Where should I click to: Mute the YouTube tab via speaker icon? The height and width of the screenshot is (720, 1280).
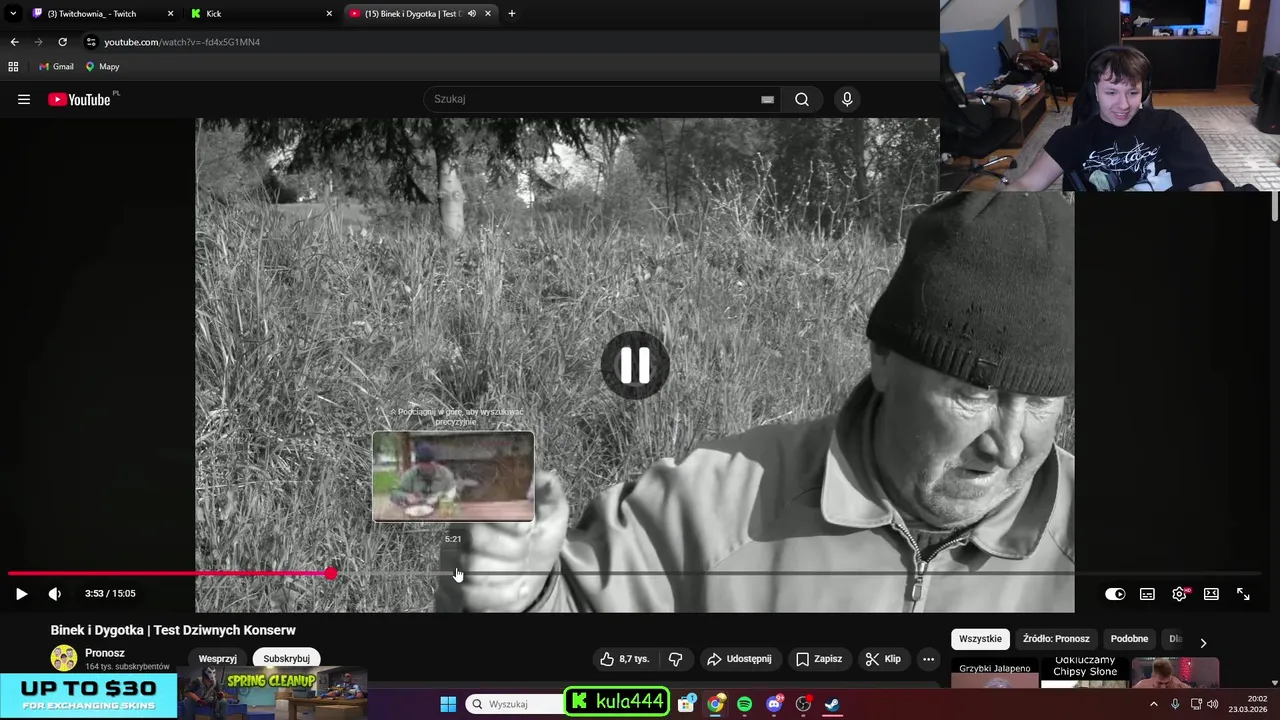click(x=471, y=14)
